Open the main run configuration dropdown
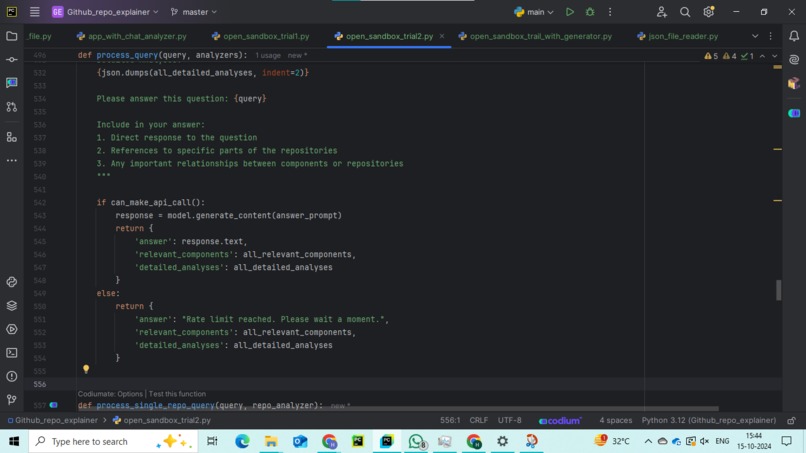Viewport: 806px width, 453px height. click(x=534, y=12)
